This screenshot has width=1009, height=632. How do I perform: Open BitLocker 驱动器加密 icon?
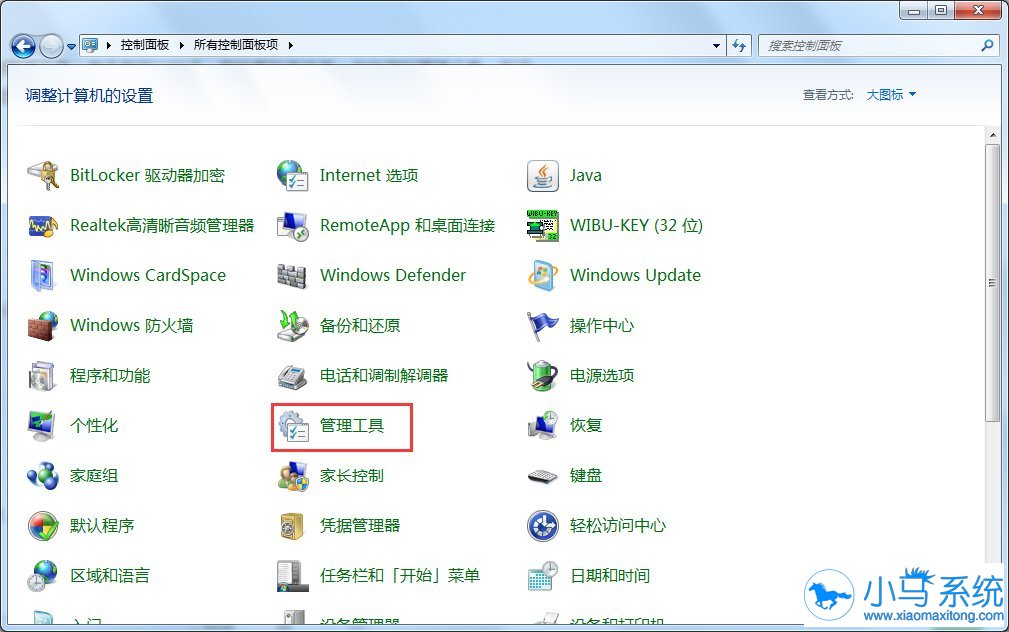(43, 175)
